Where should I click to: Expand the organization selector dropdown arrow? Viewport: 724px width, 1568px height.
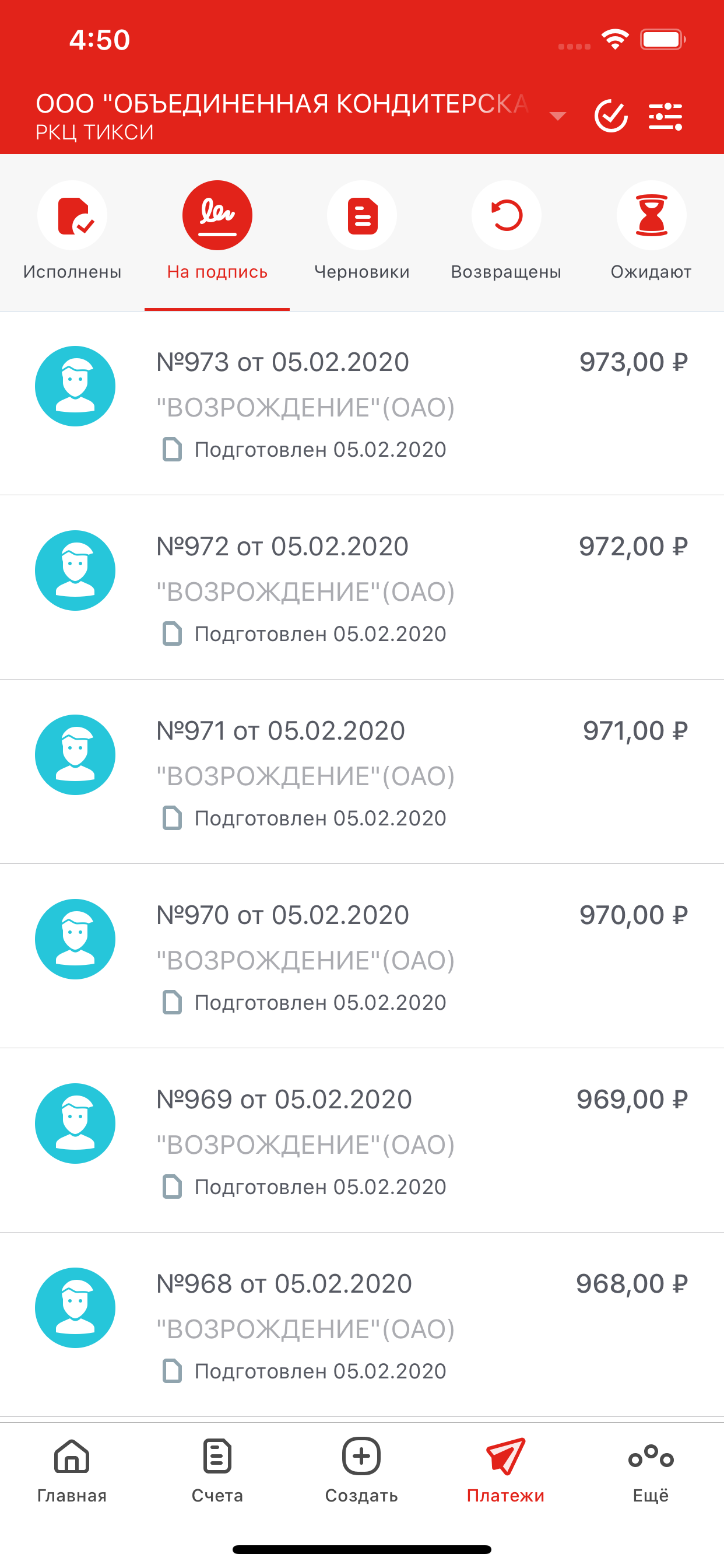coord(557,116)
